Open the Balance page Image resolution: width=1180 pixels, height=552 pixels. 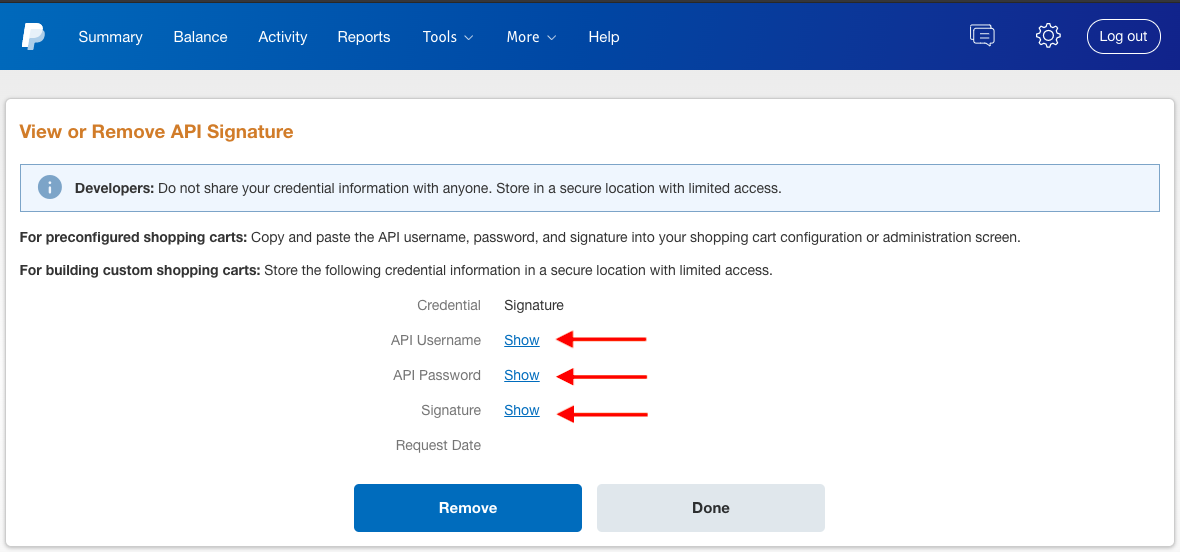tap(200, 37)
